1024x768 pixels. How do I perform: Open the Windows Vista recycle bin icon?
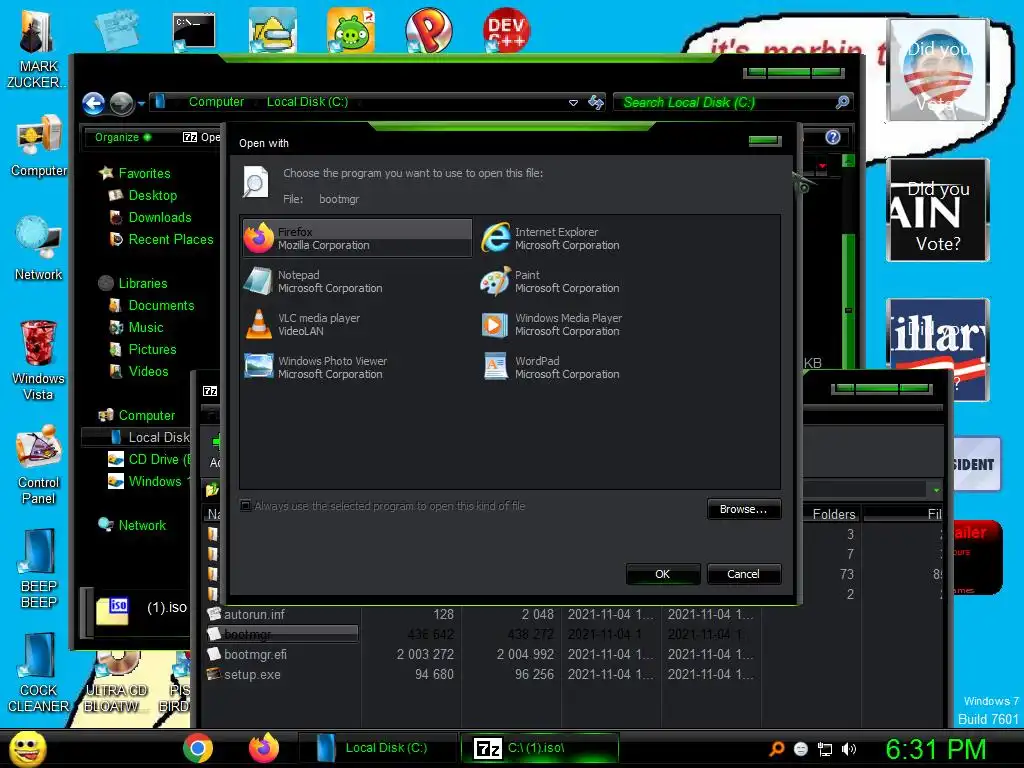(x=38, y=360)
